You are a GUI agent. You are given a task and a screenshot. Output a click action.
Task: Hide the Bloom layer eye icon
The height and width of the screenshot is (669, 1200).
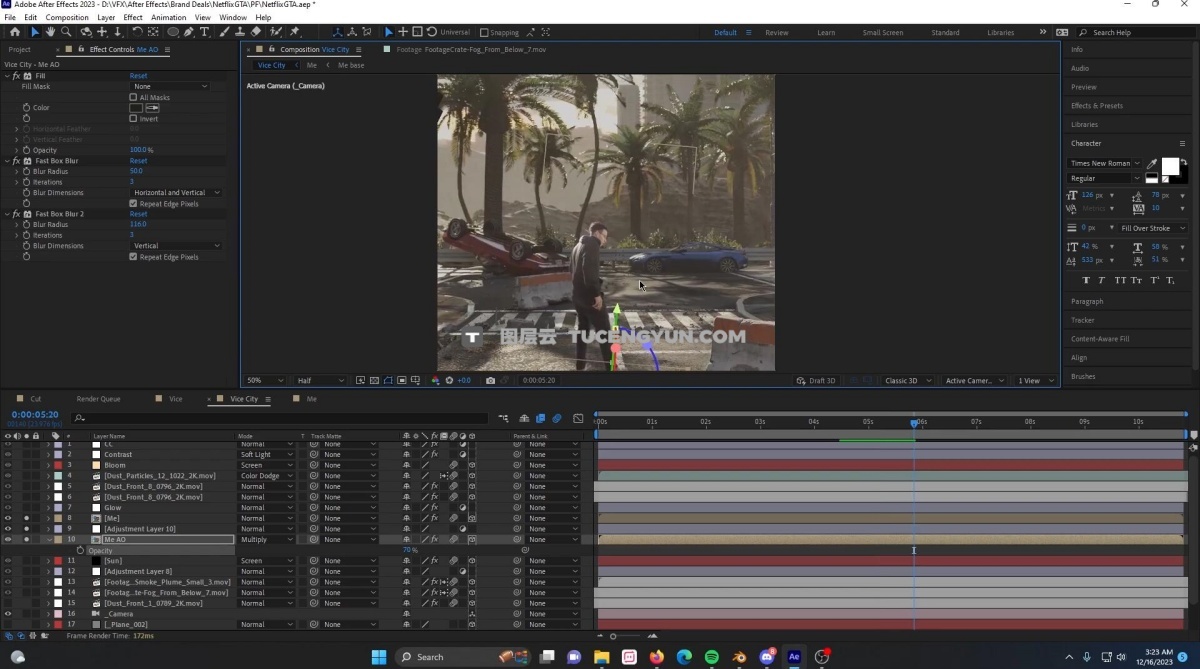(8, 465)
